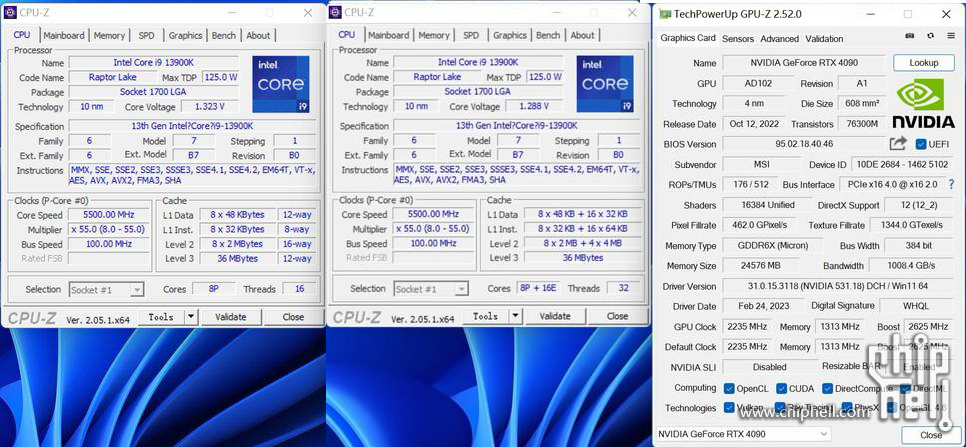Image resolution: width=966 pixels, height=447 pixels.
Task: Click the GPU-Z refresh icon
Action: (930, 37)
